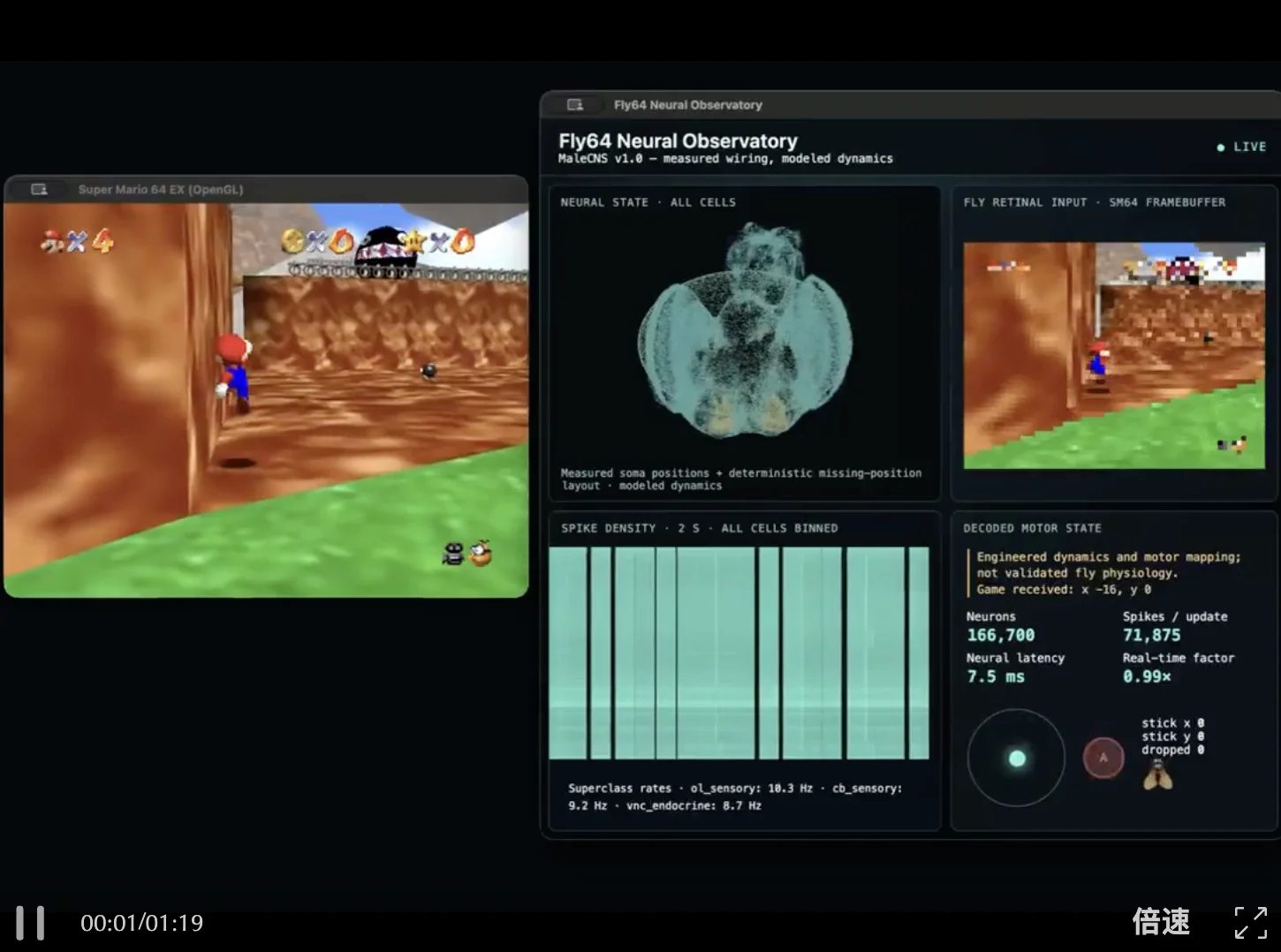Click the joystick position dot
This screenshot has width=1281, height=952.
coord(1017,758)
